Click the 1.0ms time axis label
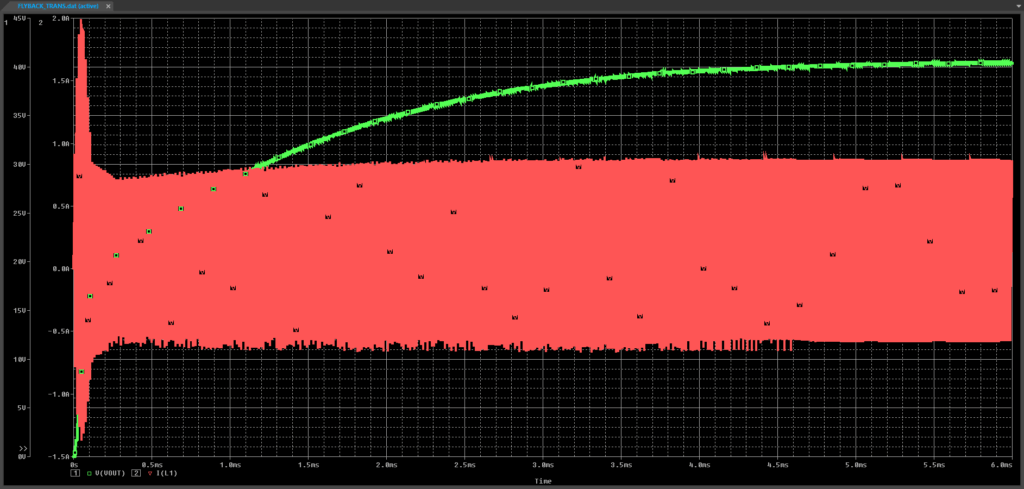Viewport: 1024px width, 489px height. 230,465
